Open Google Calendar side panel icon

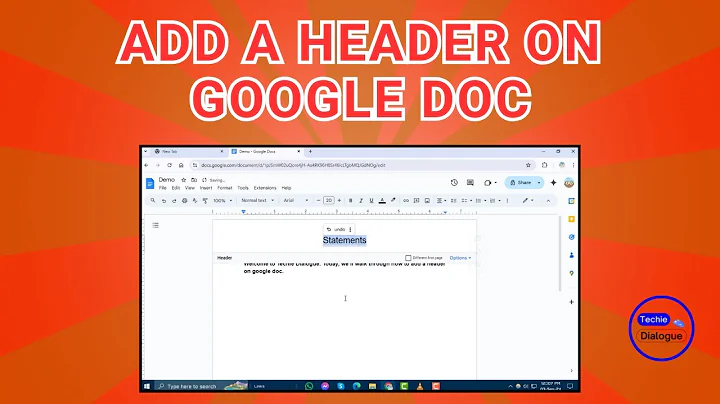[x=571, y=201]
